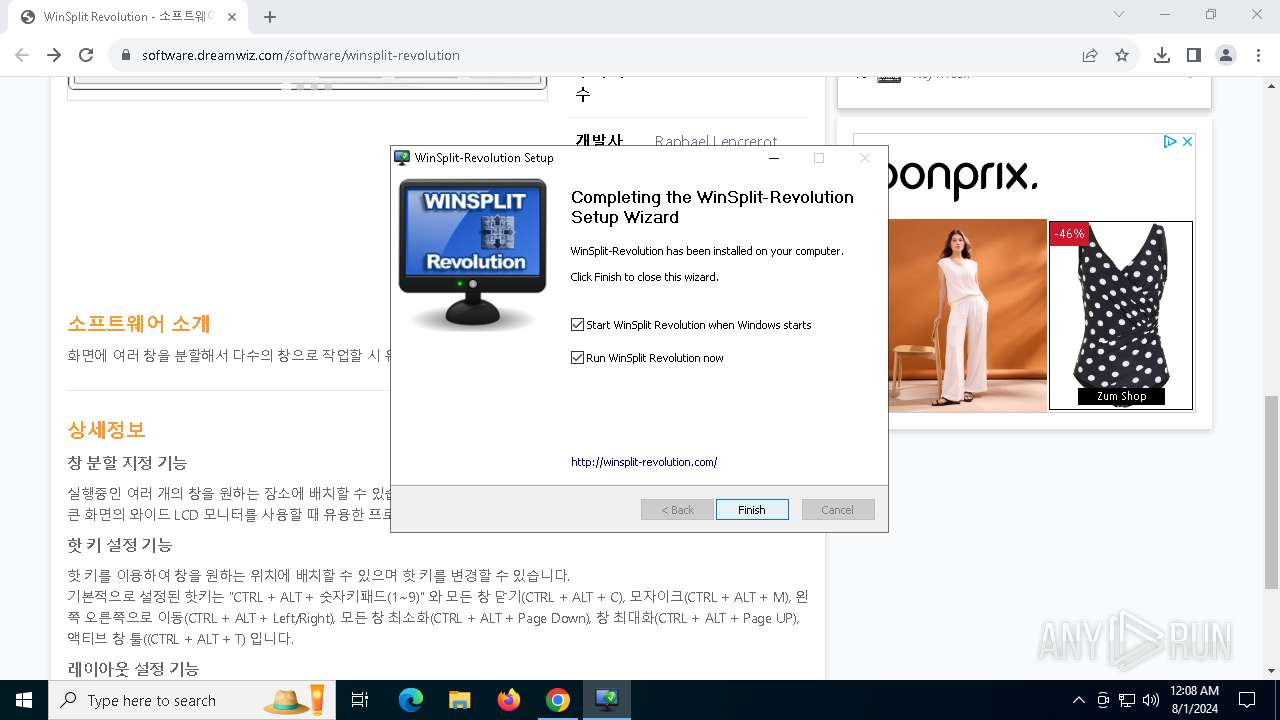The height and width of the screenshot is (720, 1280).
Task: Toggle Chrome side panel
Action: coord(1194,55)
